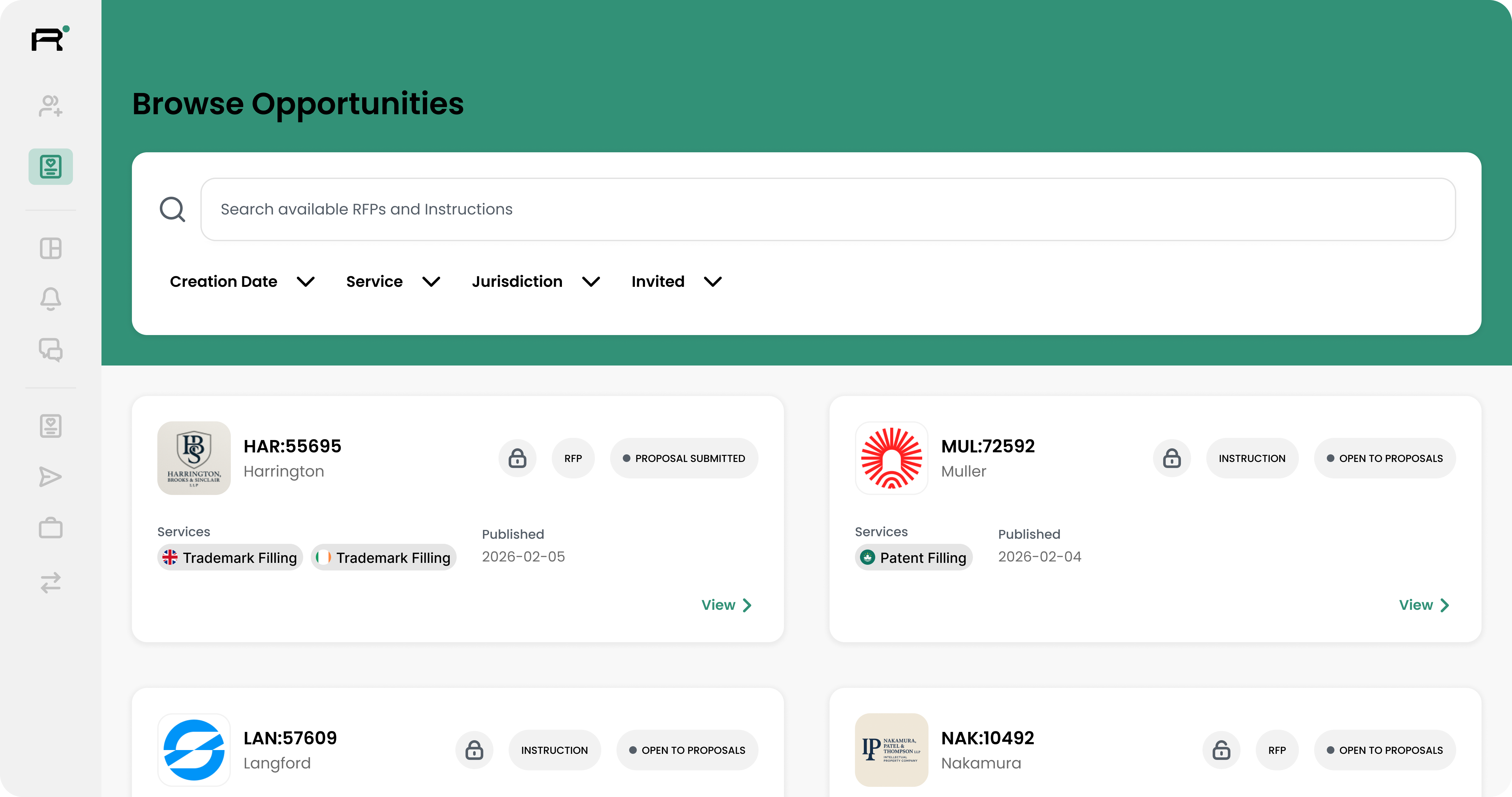This screenshot has height=797, width=1512.
Task: Open the add user sidebar icon
Action: coord(50,106)
